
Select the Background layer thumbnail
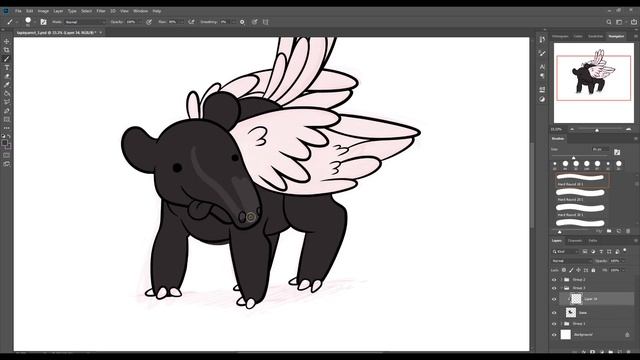coord(565,335)
